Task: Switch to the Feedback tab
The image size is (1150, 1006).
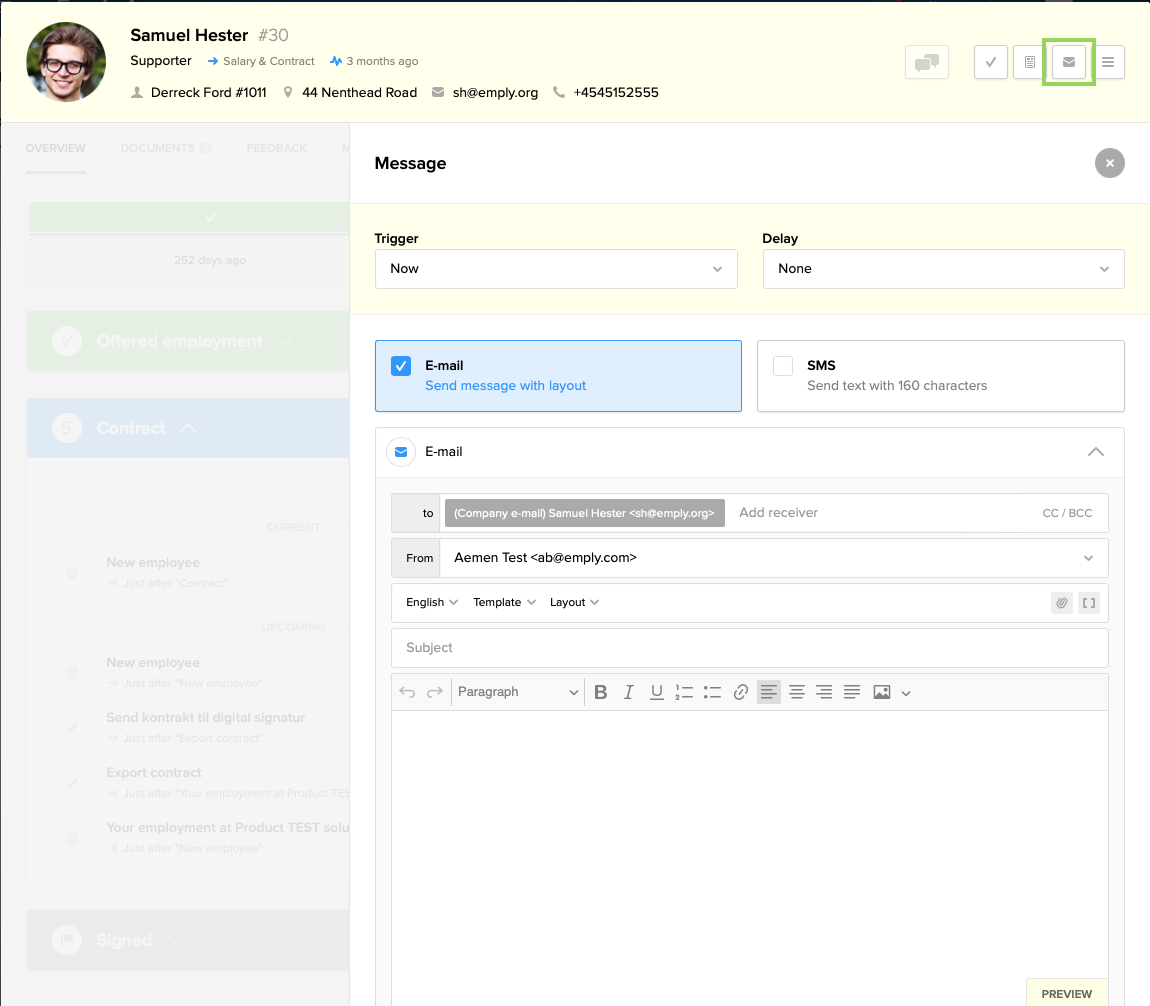Action: coord(276,148)
